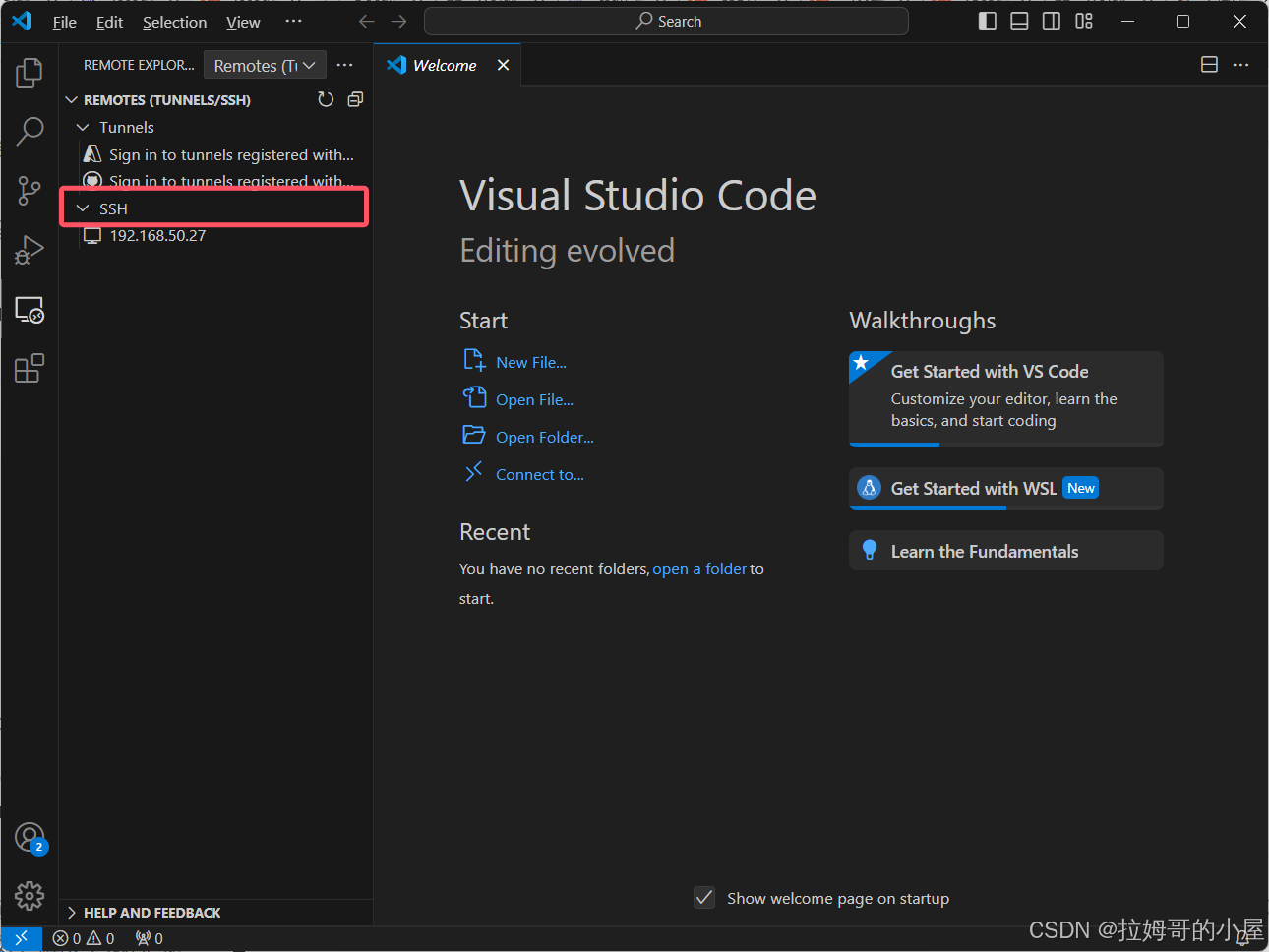This screenshot has height=952, width=1269.
Task: Open Learn the Fundamentals walkthrough
Action: pyautogui.click(x=1005, y=551)
